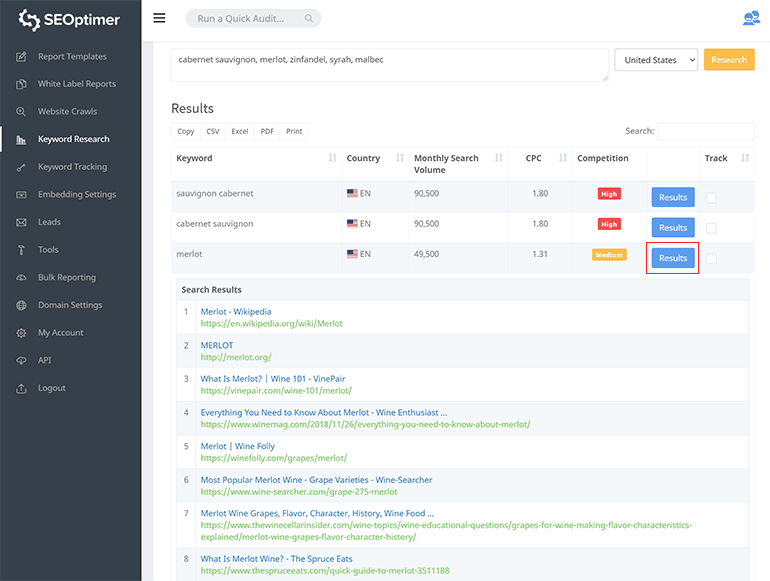
Task: Click the Embedding Settings icon
Action: (21, 195)
